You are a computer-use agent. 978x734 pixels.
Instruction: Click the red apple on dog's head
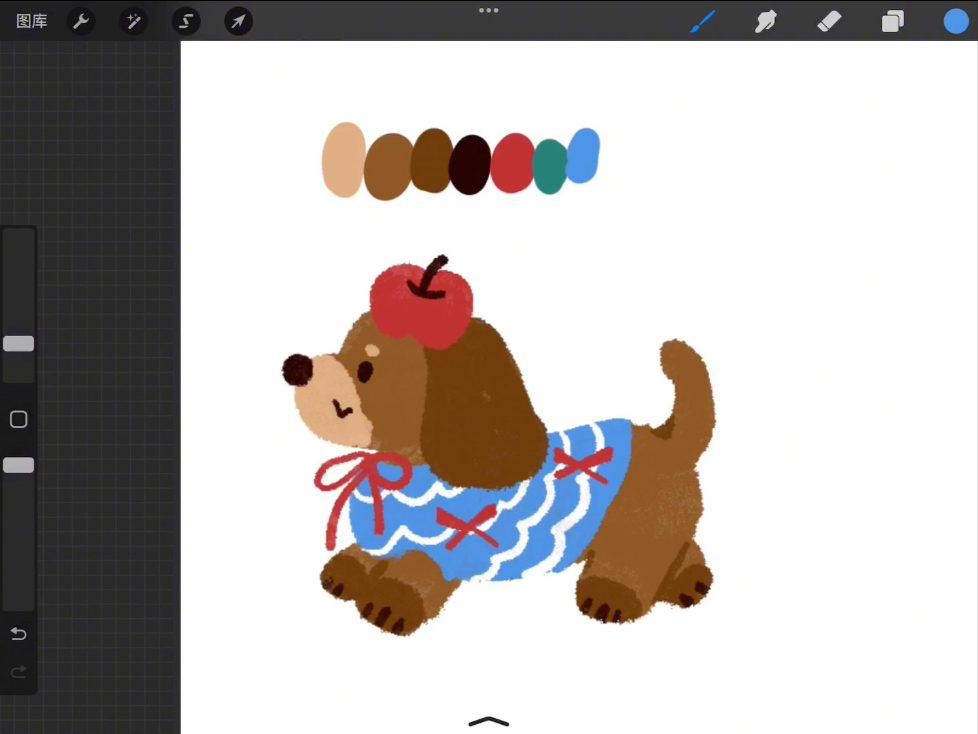click(x=421, y=306)
